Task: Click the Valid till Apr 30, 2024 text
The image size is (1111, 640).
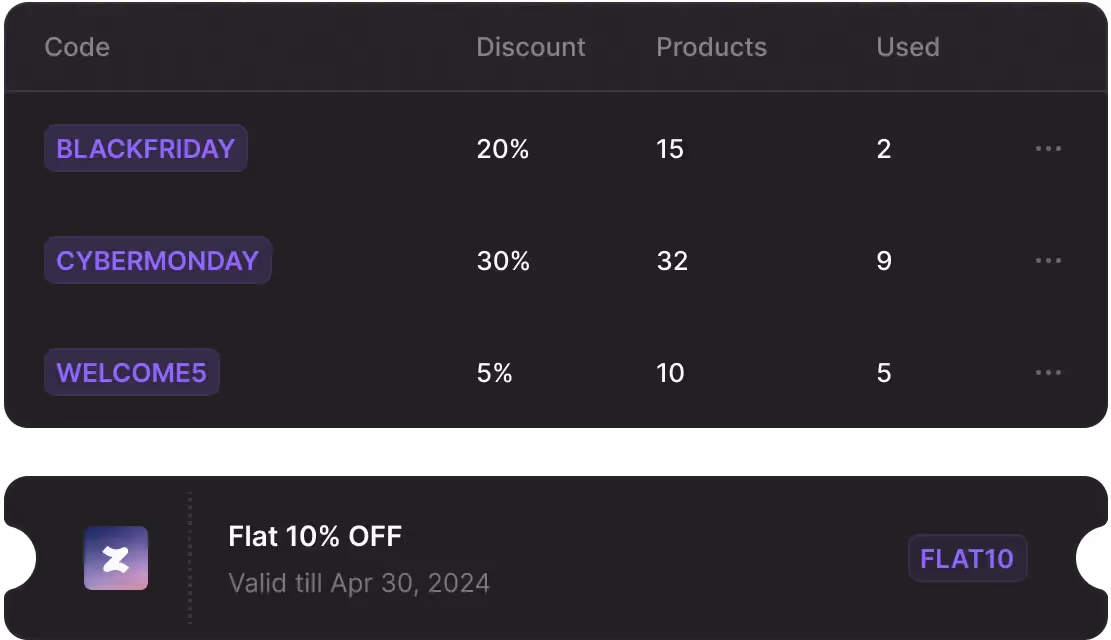Action: [359, 583]
